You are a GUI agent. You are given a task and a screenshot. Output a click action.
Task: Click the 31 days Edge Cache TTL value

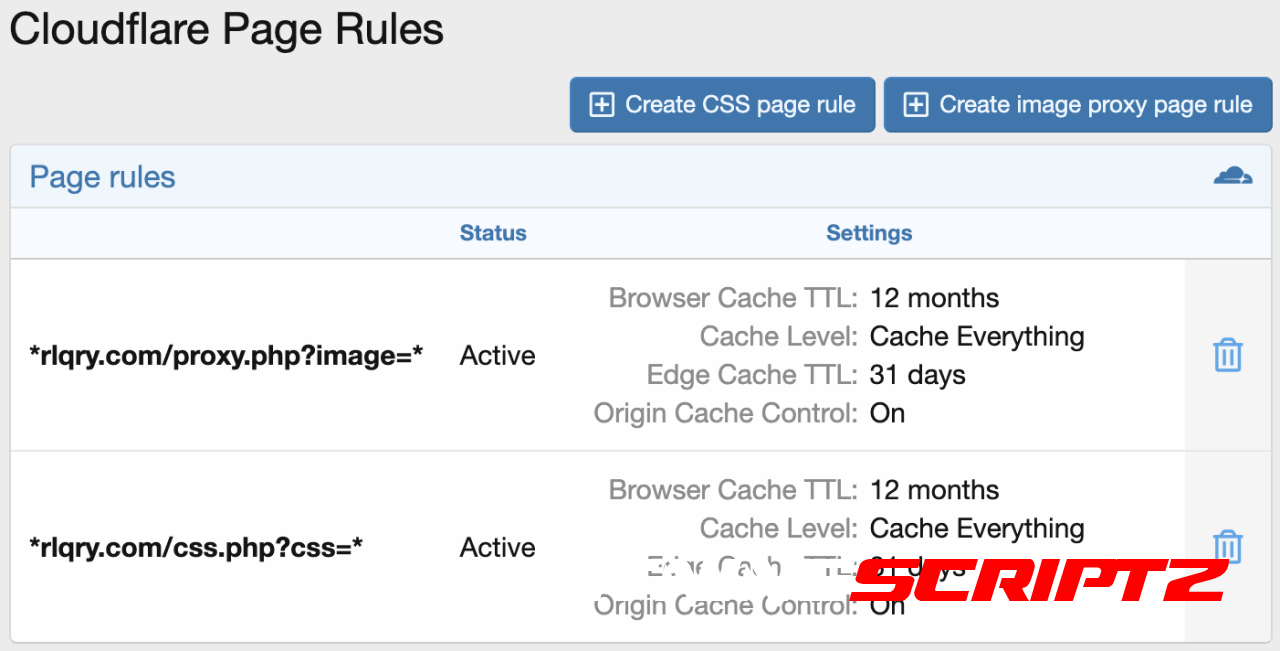tap(917, 375)
